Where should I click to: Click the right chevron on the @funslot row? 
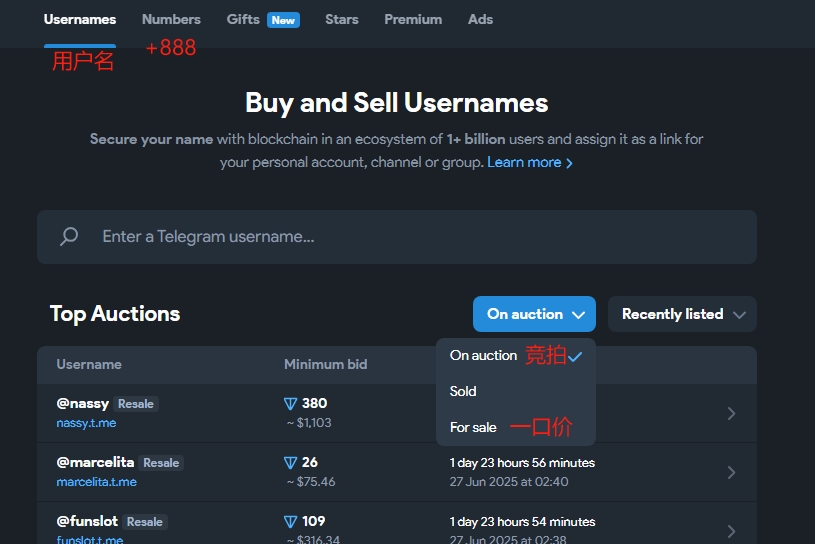click(x=731, y=531)
